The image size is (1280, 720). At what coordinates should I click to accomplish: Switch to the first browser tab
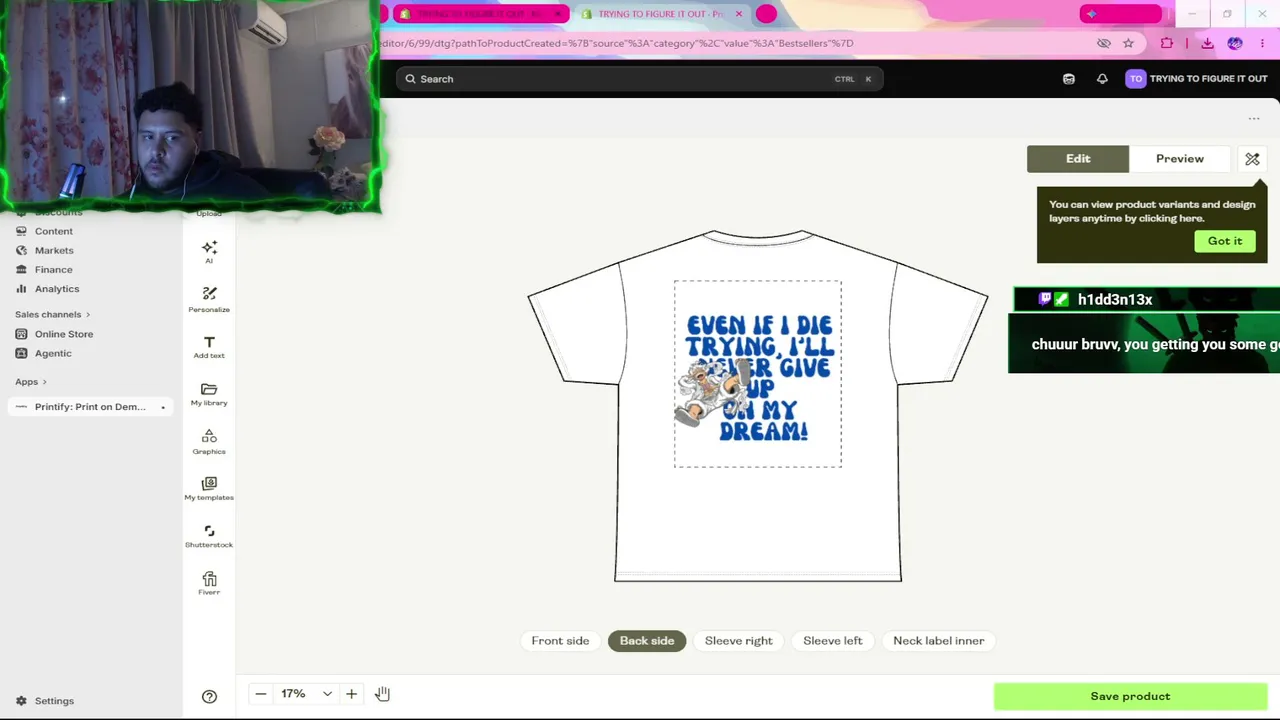click(479, 14)
